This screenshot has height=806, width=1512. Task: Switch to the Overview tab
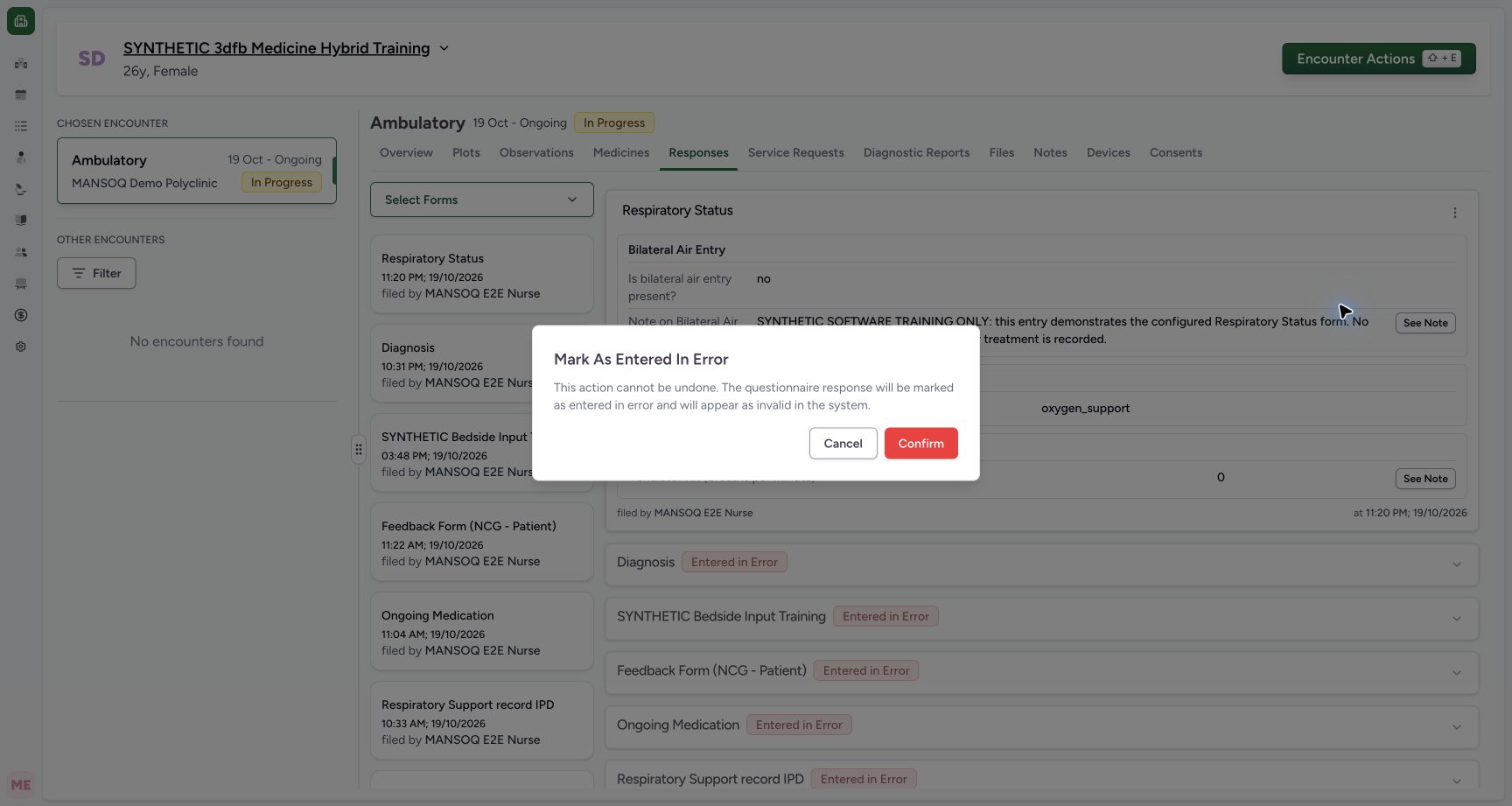(406, 152)
